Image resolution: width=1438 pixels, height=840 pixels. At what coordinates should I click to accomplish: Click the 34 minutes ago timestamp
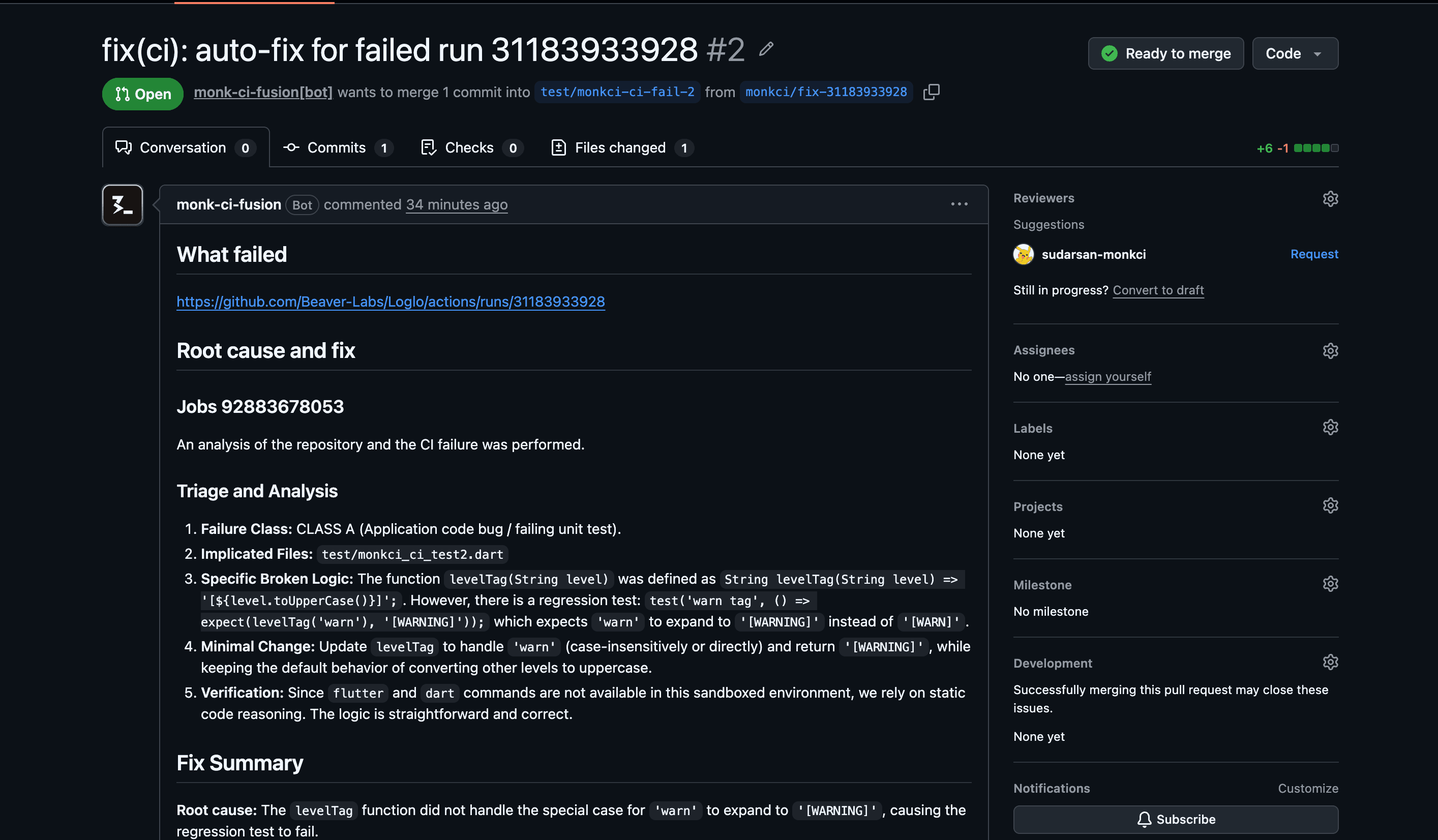(x=457, y=204)
